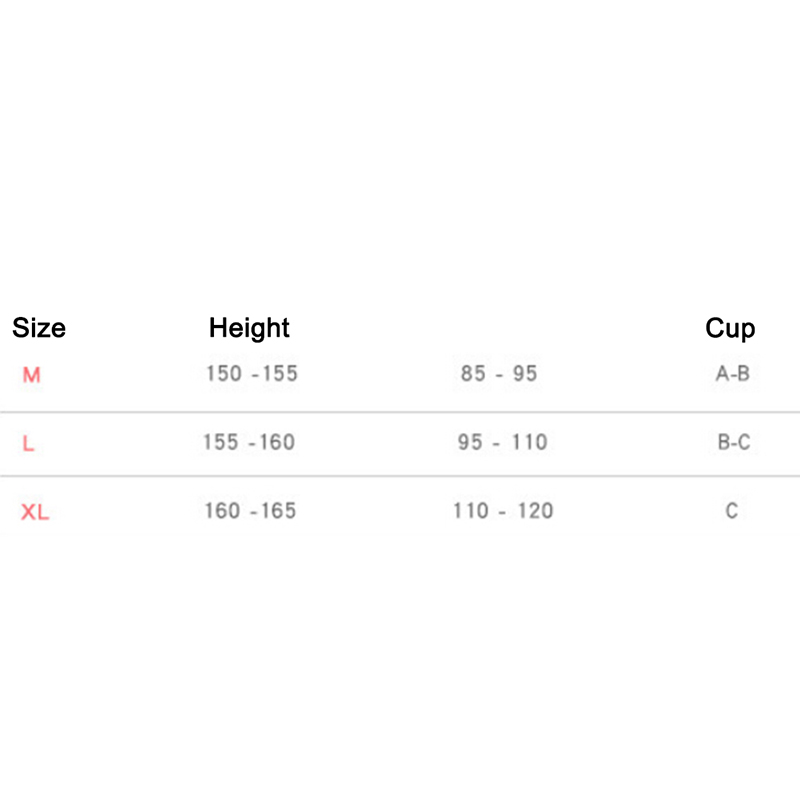
Task: Select the B-C cup value
Action: [x=733, y=442]
